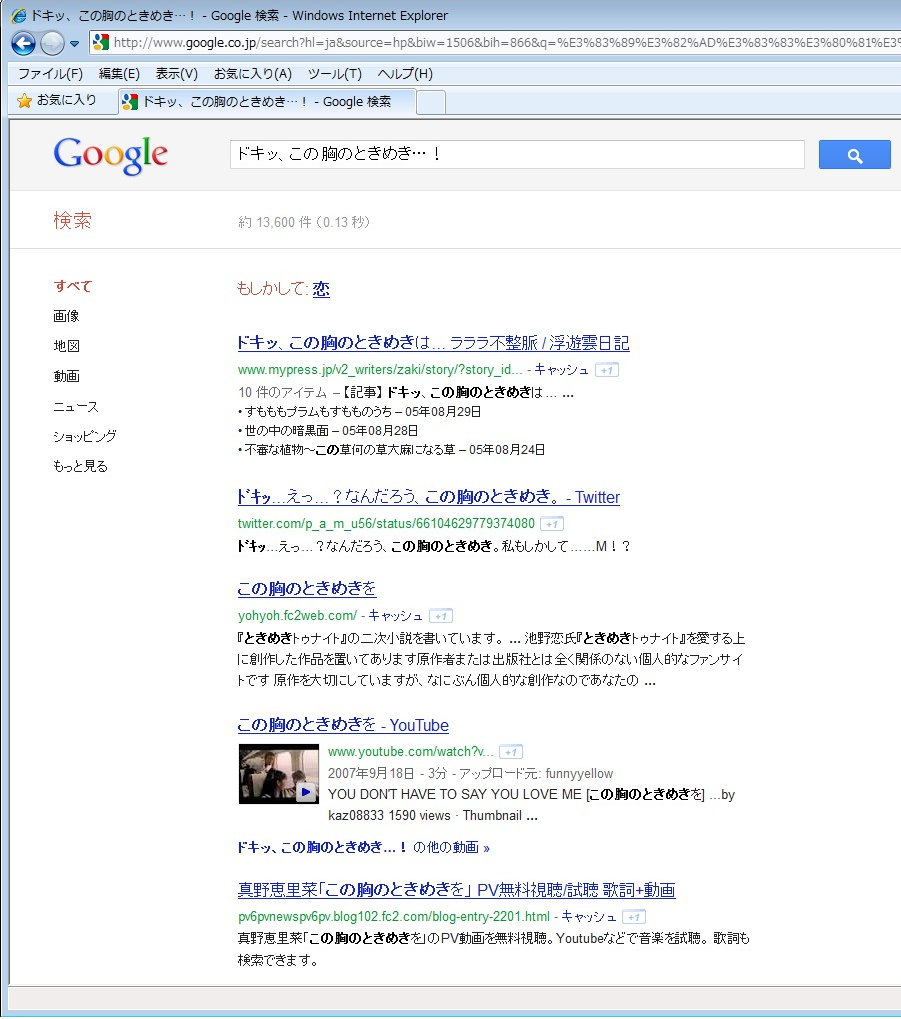
Task: Click the Back navigation arrow
Action: point(22,43)
